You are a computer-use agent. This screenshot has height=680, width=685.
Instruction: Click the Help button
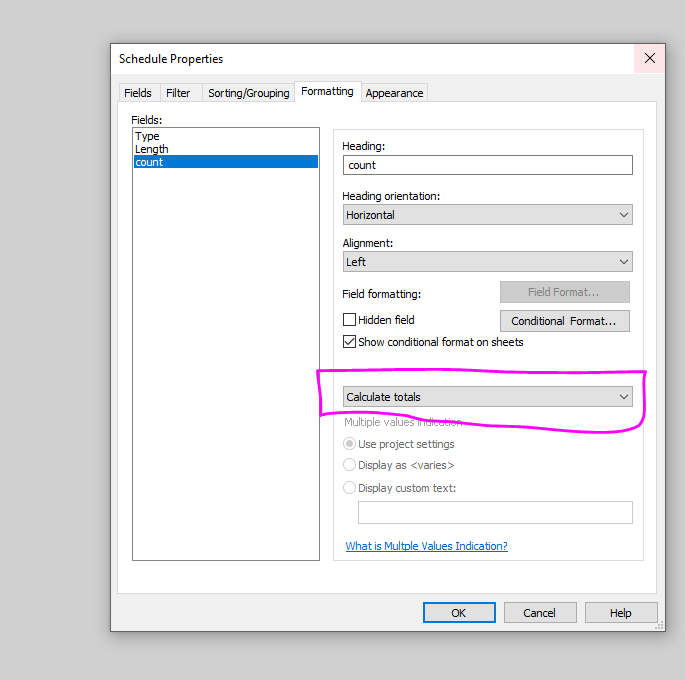(x=620, y=613)
